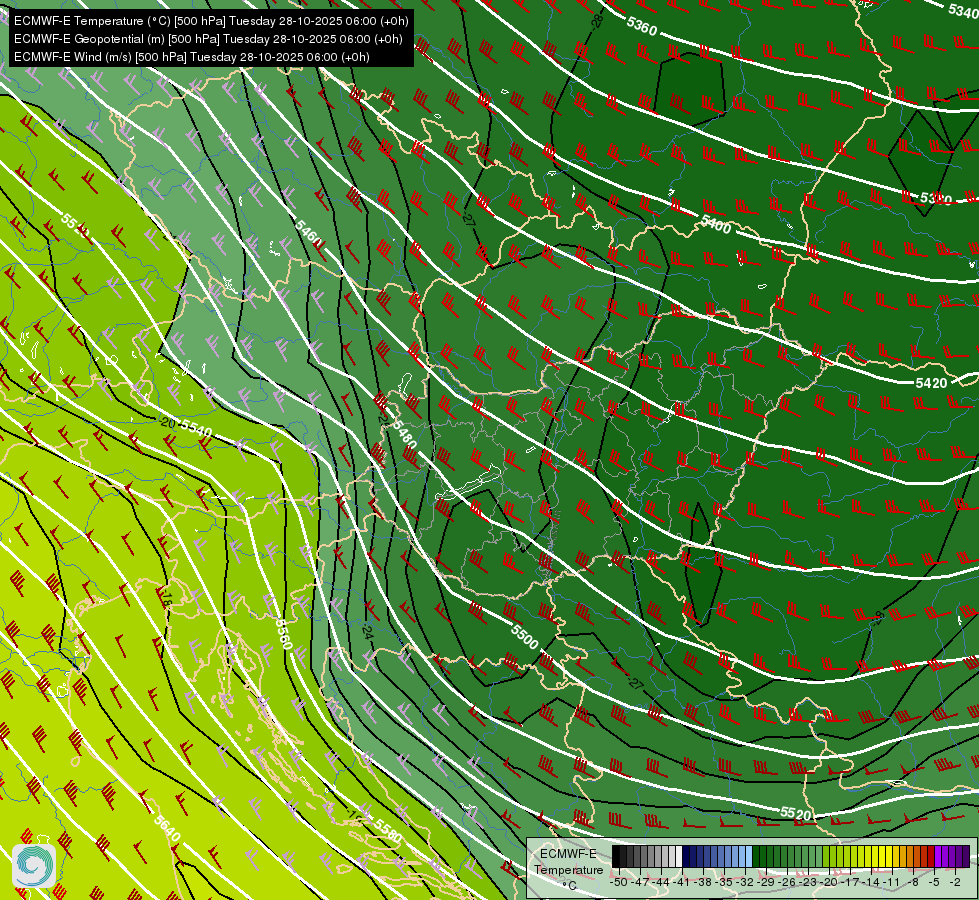Click the -23 legend scale label
The image size is (979, 900).
807,883
